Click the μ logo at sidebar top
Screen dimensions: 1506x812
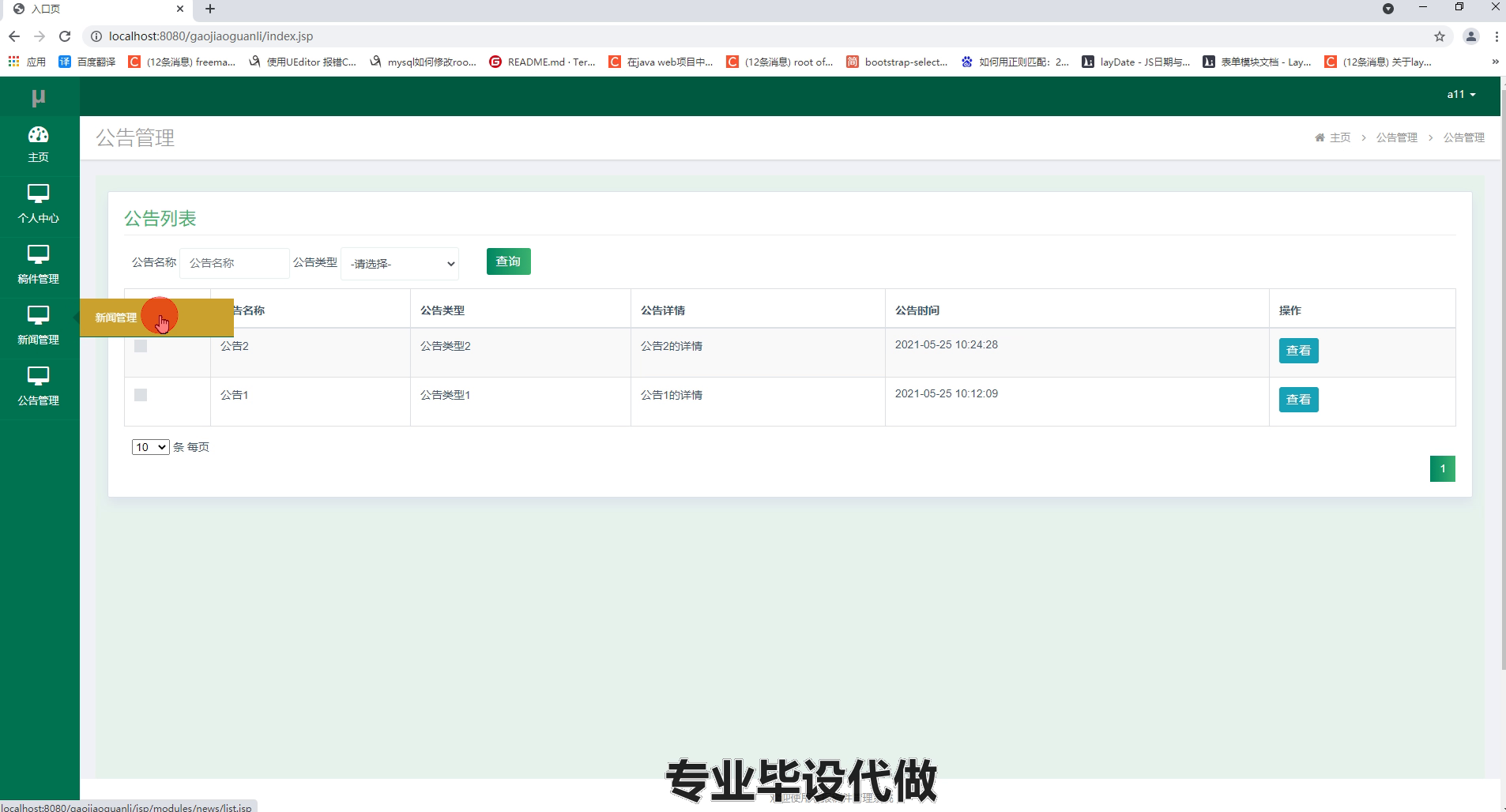click(x=38, y=97)
